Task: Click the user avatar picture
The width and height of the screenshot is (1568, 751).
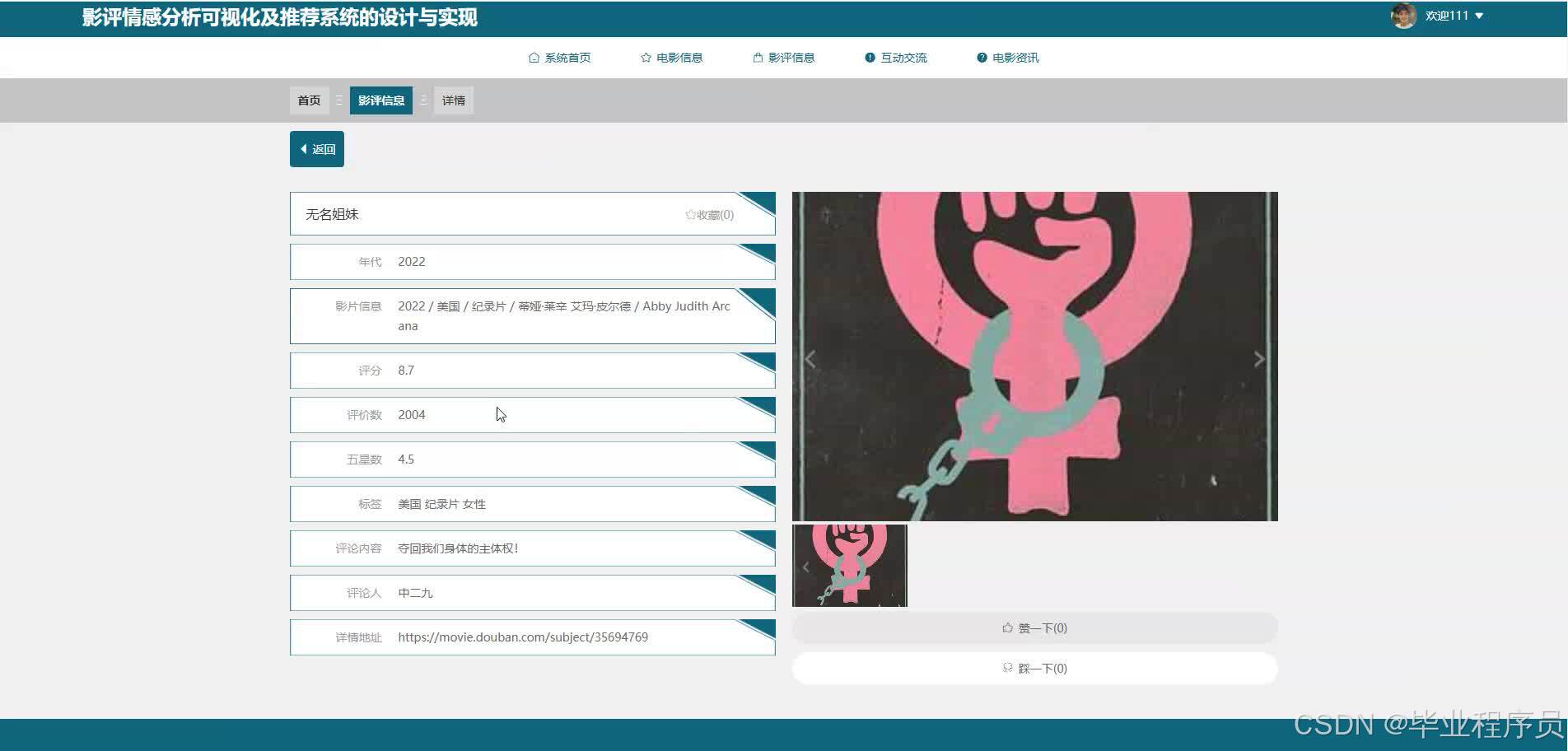Action: pyautogui.click(x=1403, y=16)
